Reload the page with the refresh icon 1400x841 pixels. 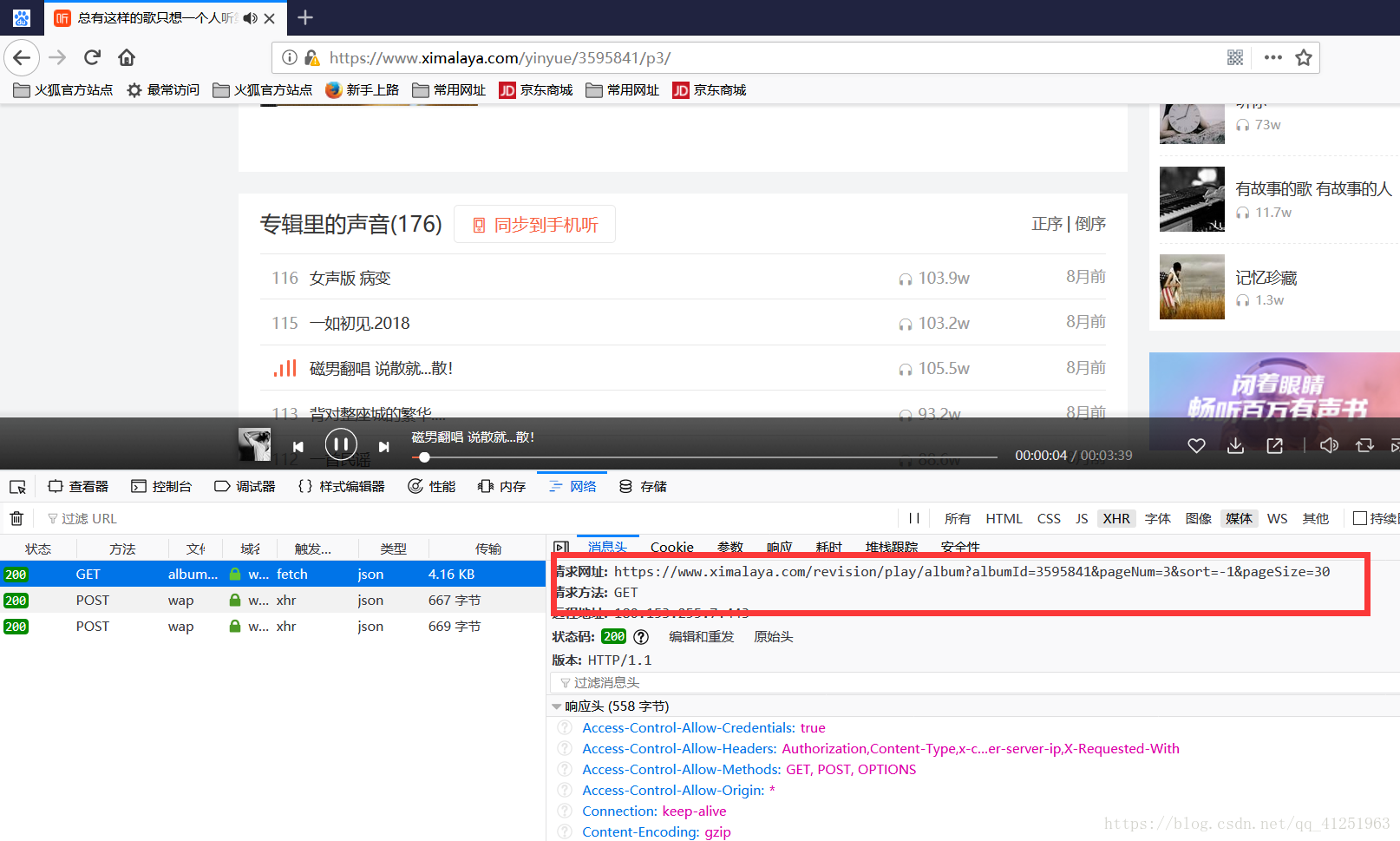(92, 57)
